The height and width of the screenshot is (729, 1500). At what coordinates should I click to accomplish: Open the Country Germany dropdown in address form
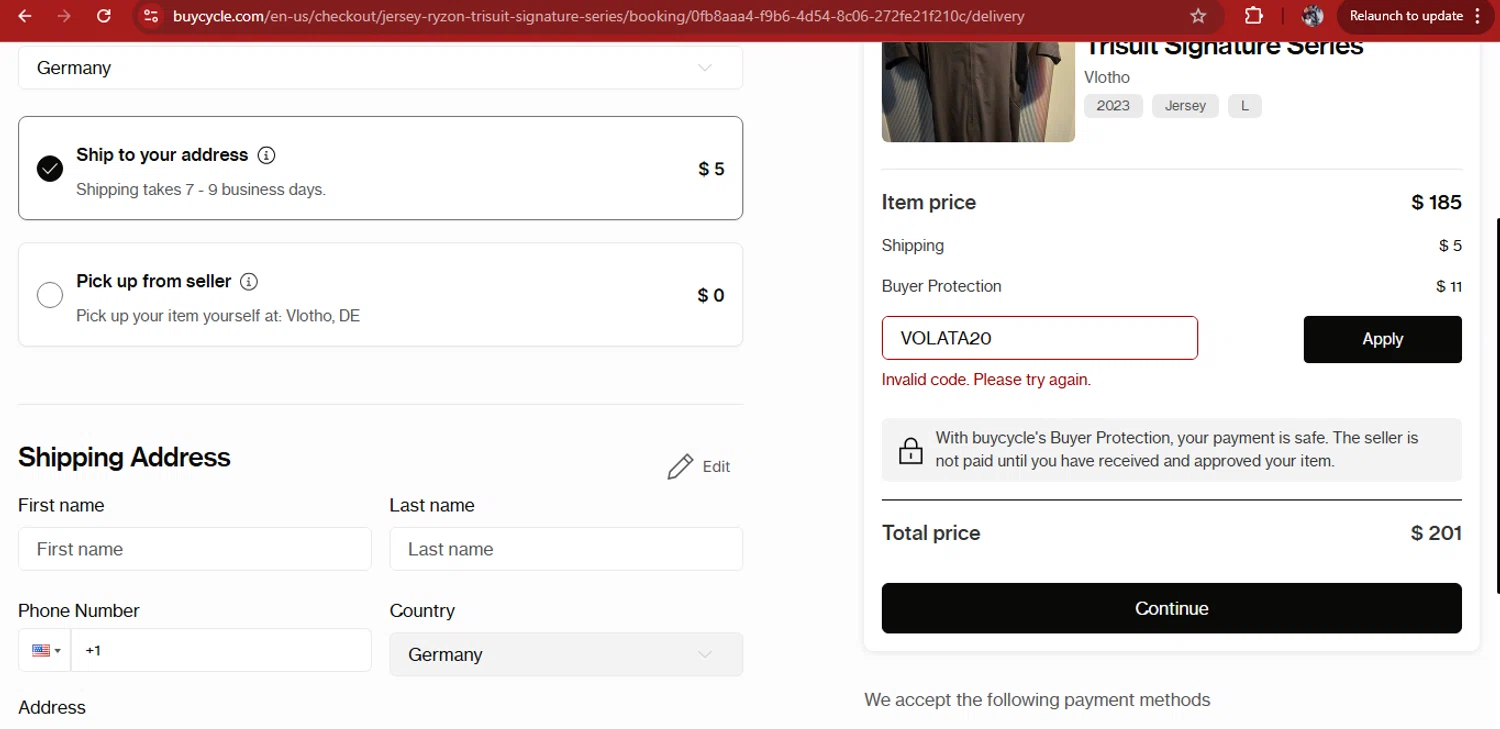(566, 655)
